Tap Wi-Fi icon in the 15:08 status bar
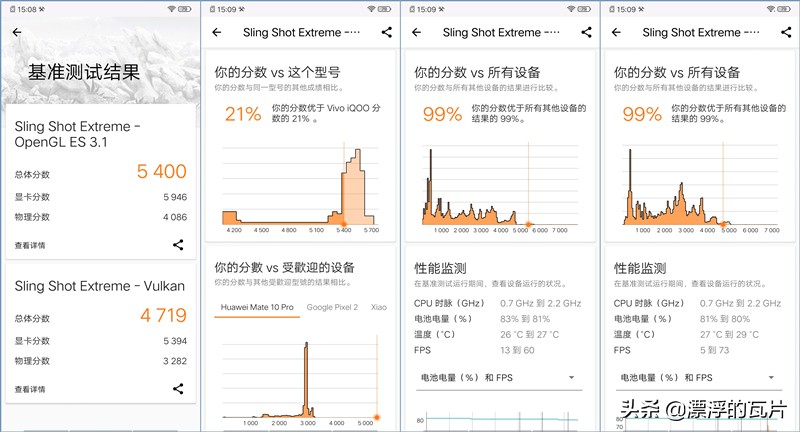 171,9
